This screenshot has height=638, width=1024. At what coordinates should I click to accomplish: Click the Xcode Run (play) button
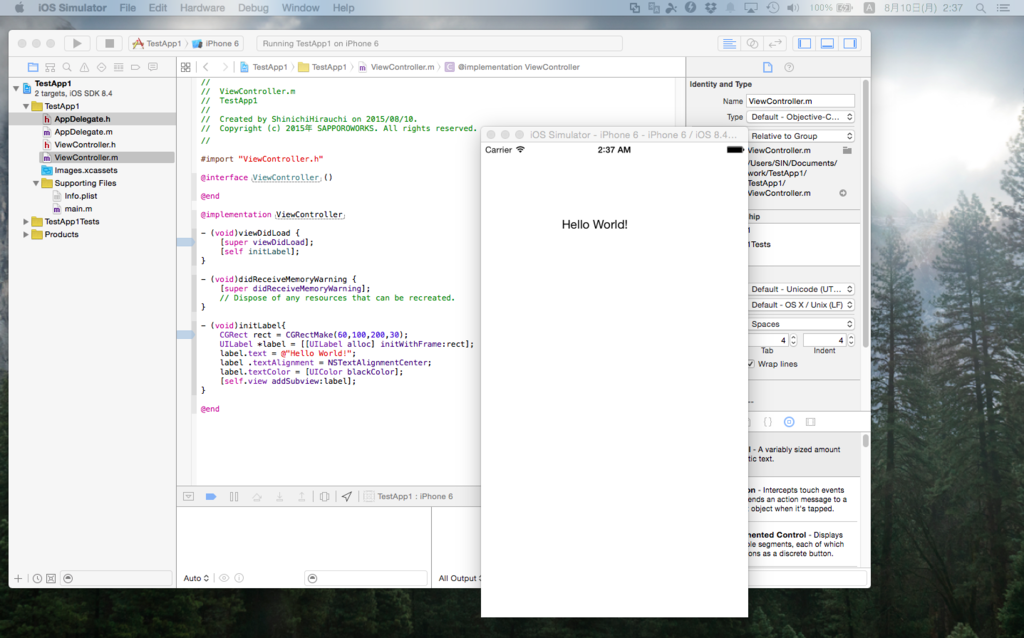pyautogui.click(x=77, y=44)
